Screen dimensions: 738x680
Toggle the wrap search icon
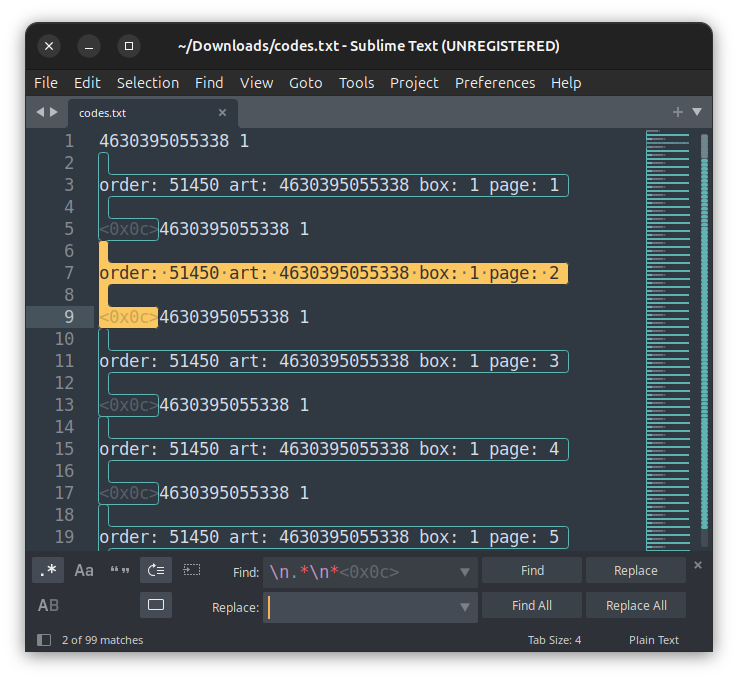[156, 570]
